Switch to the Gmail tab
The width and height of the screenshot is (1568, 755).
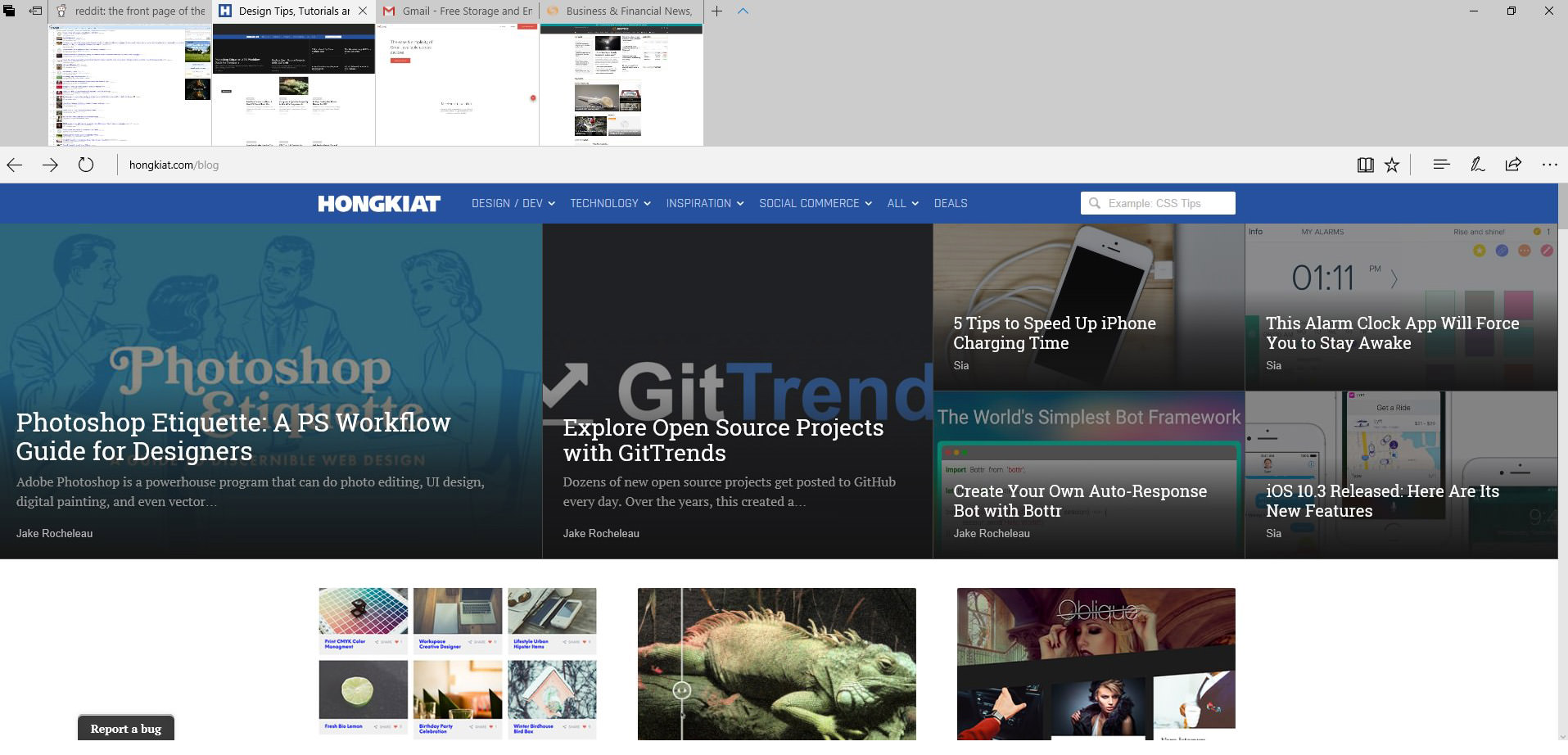[457, 11]
